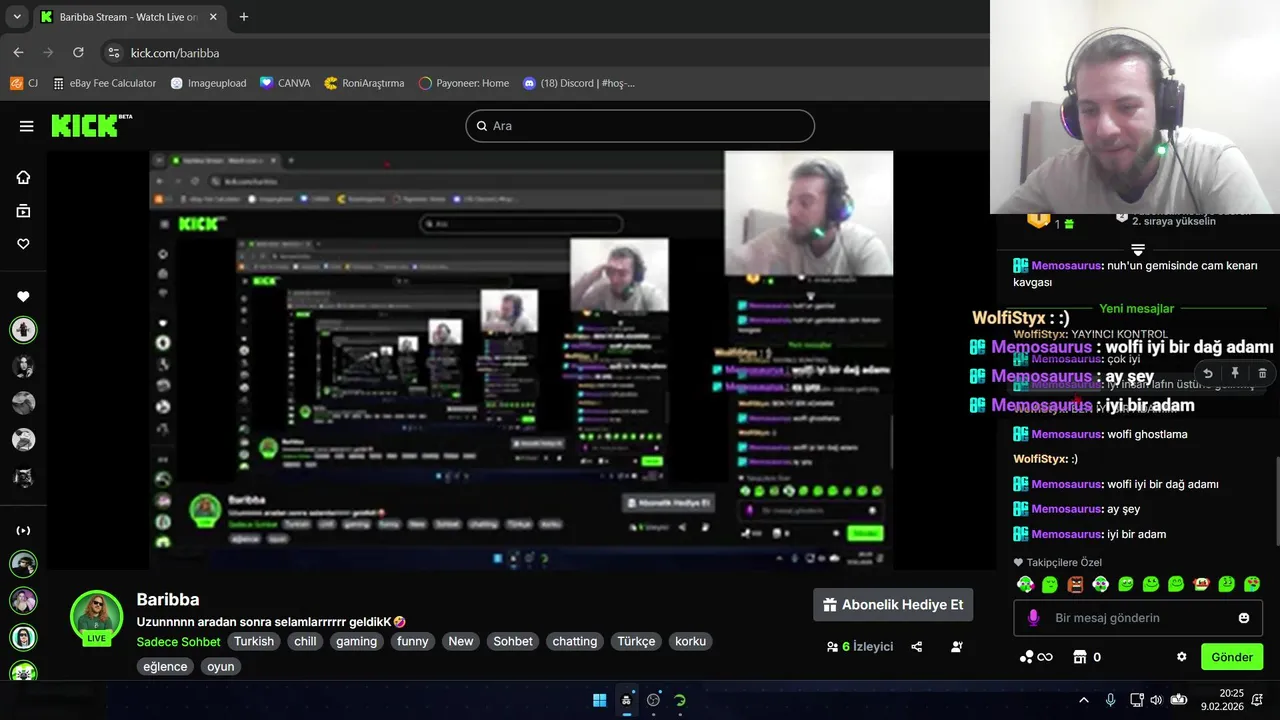Focus the Ara search field
1280x720 pixels.
(x=640, y=126)
